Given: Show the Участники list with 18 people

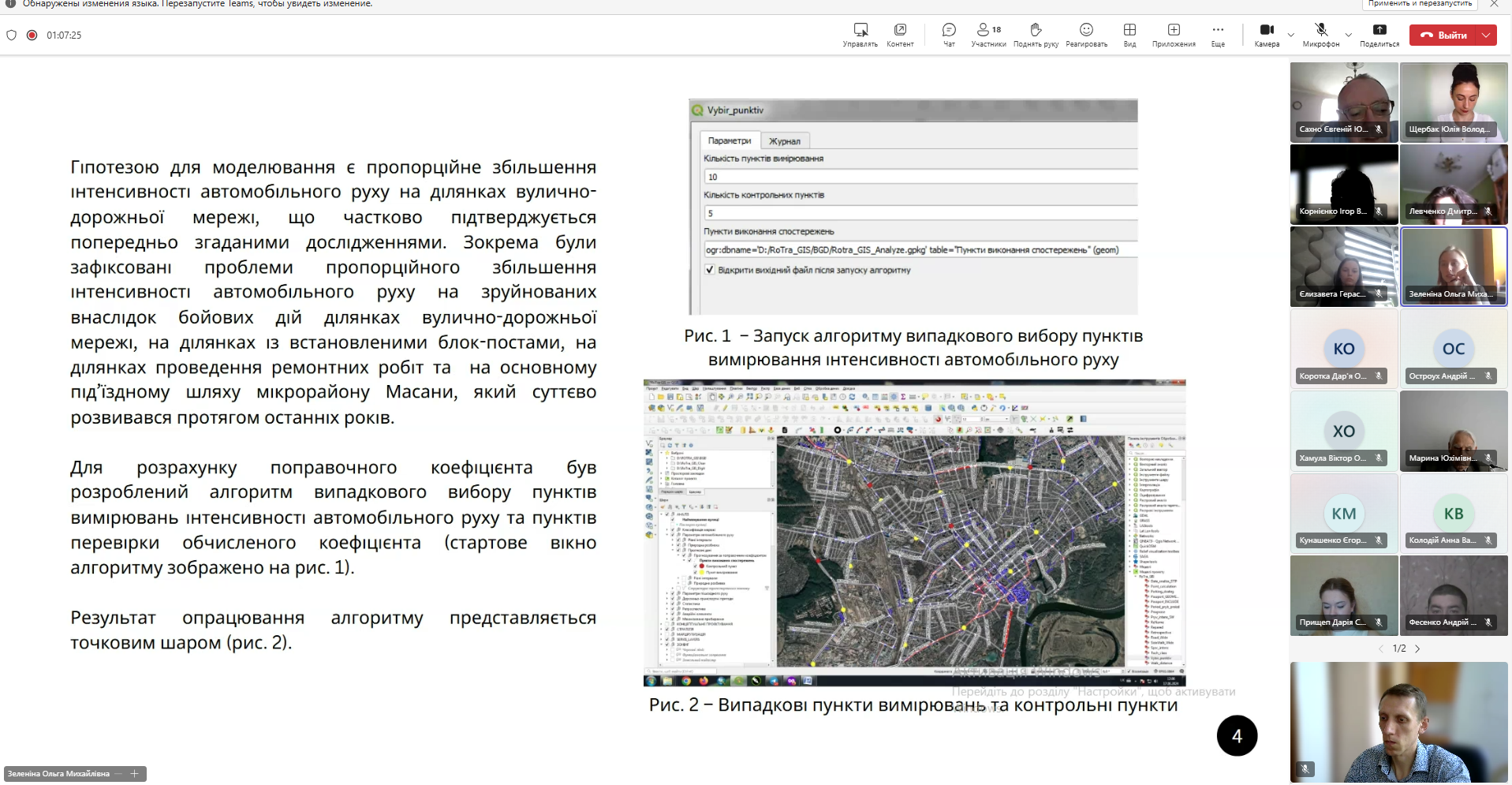Looking at the screenshot, I should pyautogui.click(x=988, y=35).
